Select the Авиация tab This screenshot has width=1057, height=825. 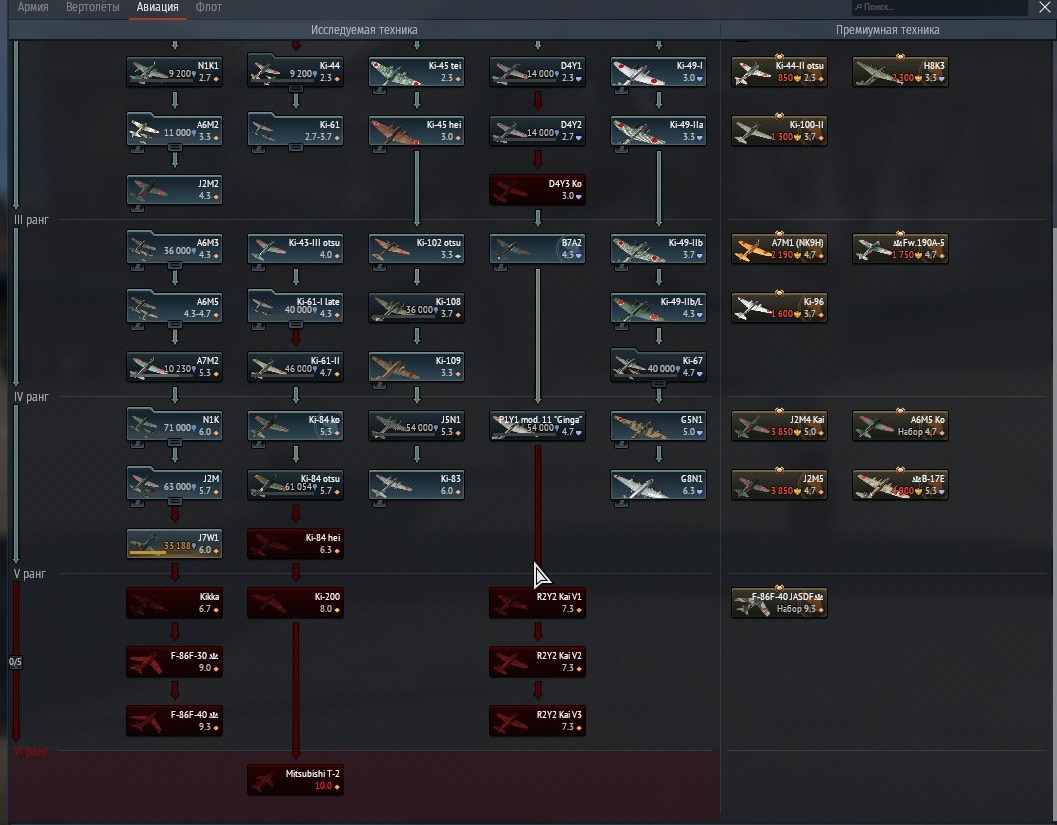click(158, 7)
